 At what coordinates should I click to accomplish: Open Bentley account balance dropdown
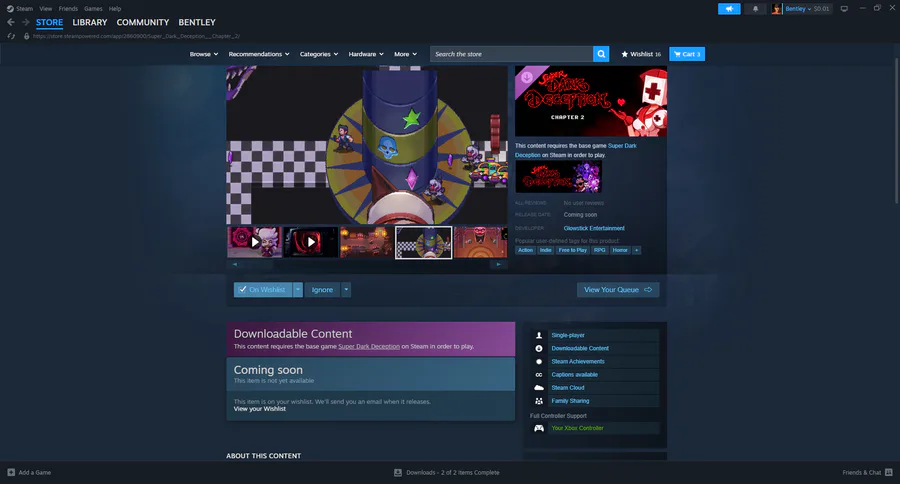click(807, 9)
